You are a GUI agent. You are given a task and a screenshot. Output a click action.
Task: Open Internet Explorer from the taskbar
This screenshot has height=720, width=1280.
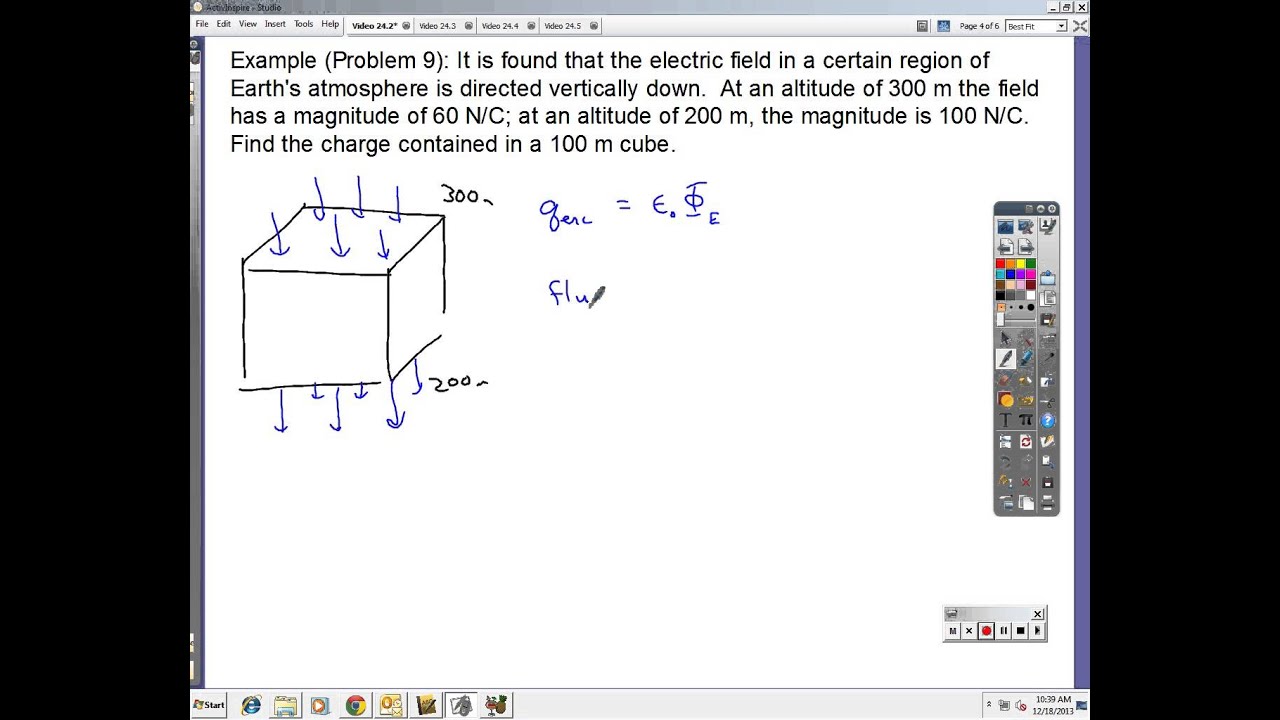point(250,706)
